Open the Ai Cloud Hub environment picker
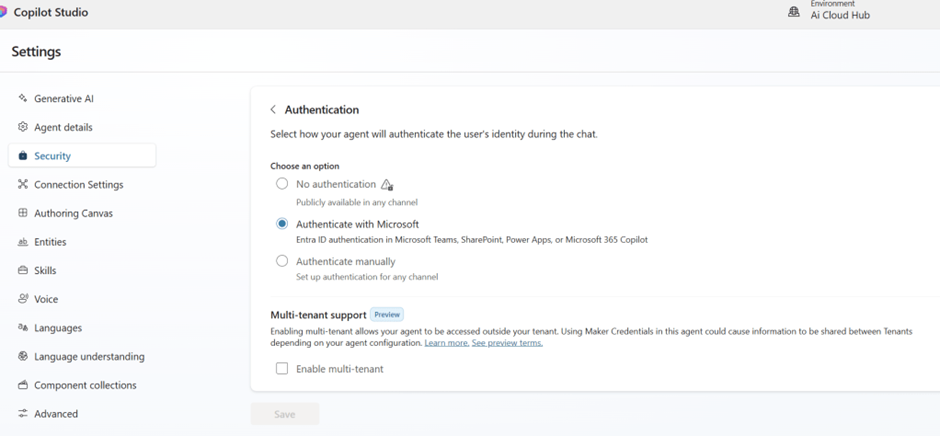 839,16
